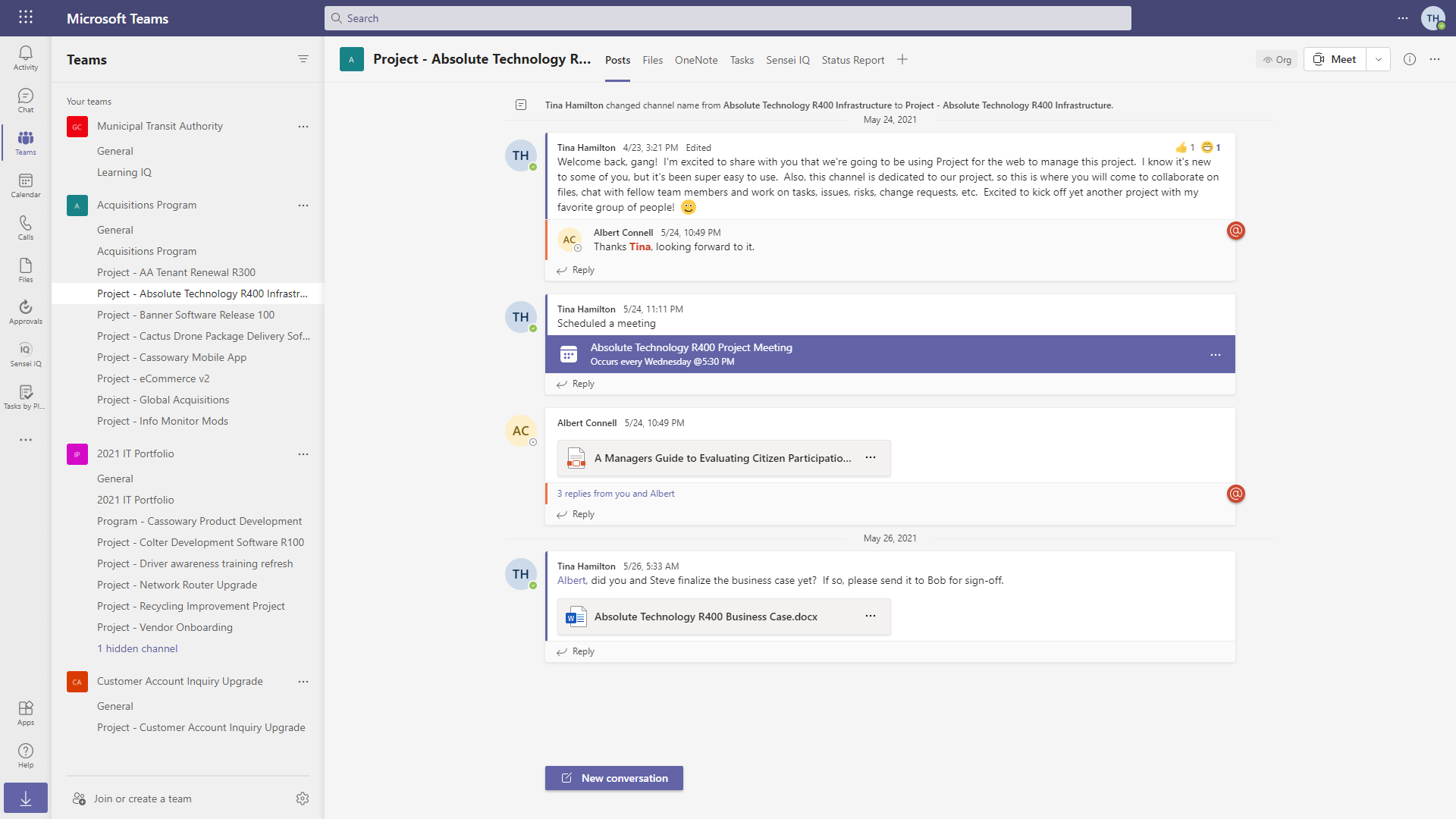Reply to Tina's welcome post thread
This screenshot has height=819, width=1456.
tap(576, 270)
